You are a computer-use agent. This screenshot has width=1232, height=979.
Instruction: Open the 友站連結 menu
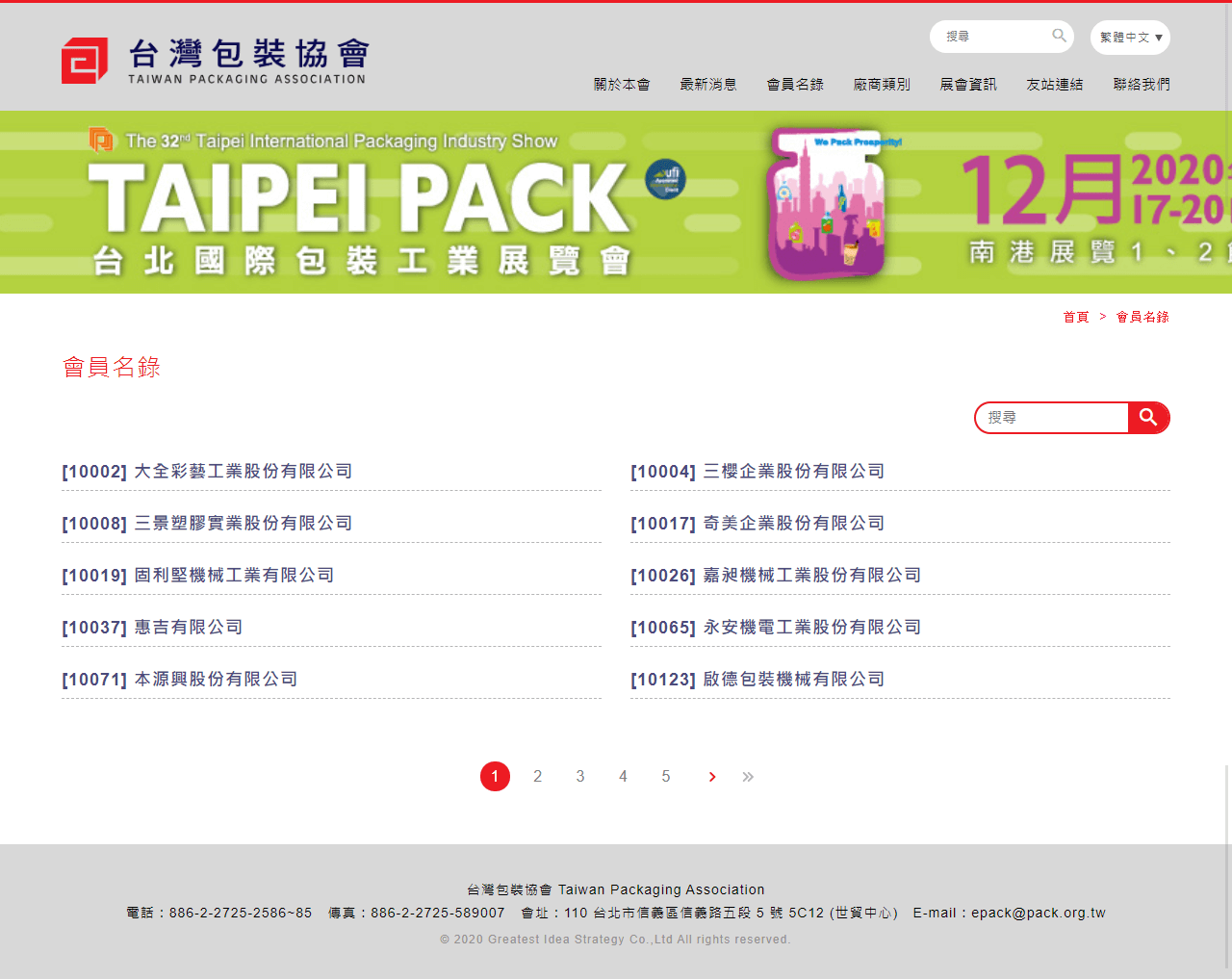(x=1055, y=85)
